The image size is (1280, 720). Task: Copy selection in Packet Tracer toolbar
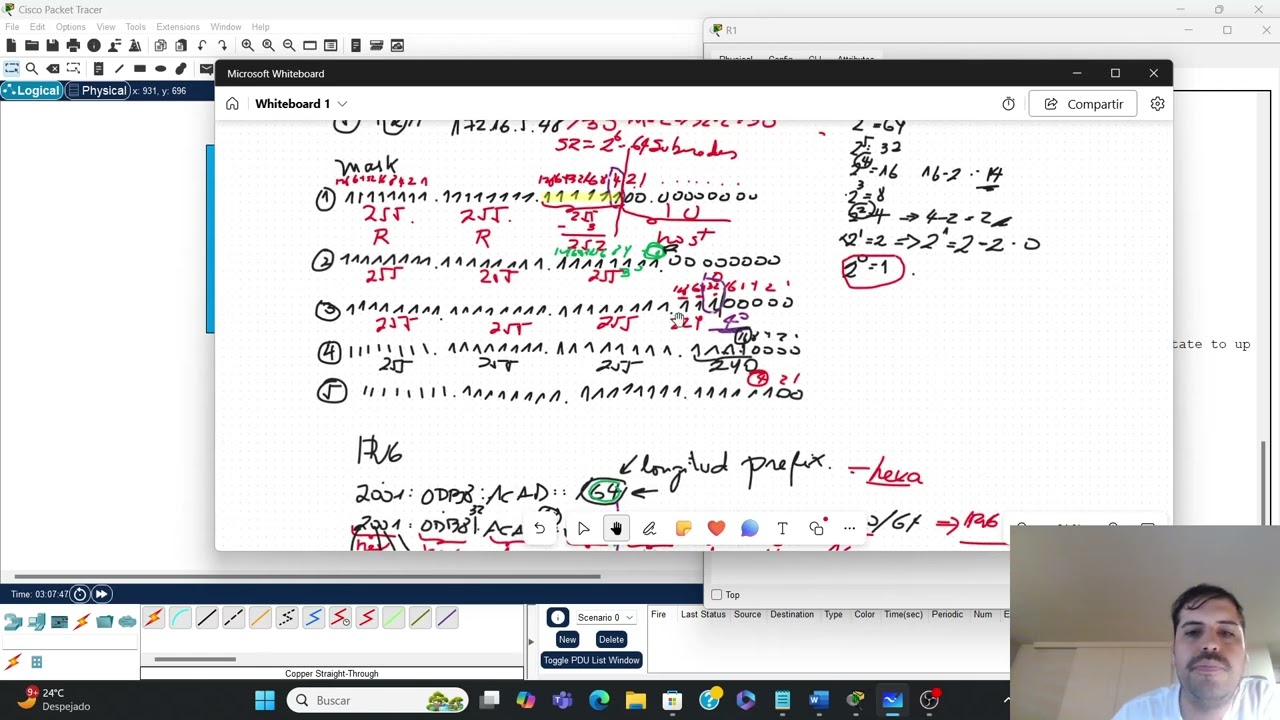tap(160, 45)
